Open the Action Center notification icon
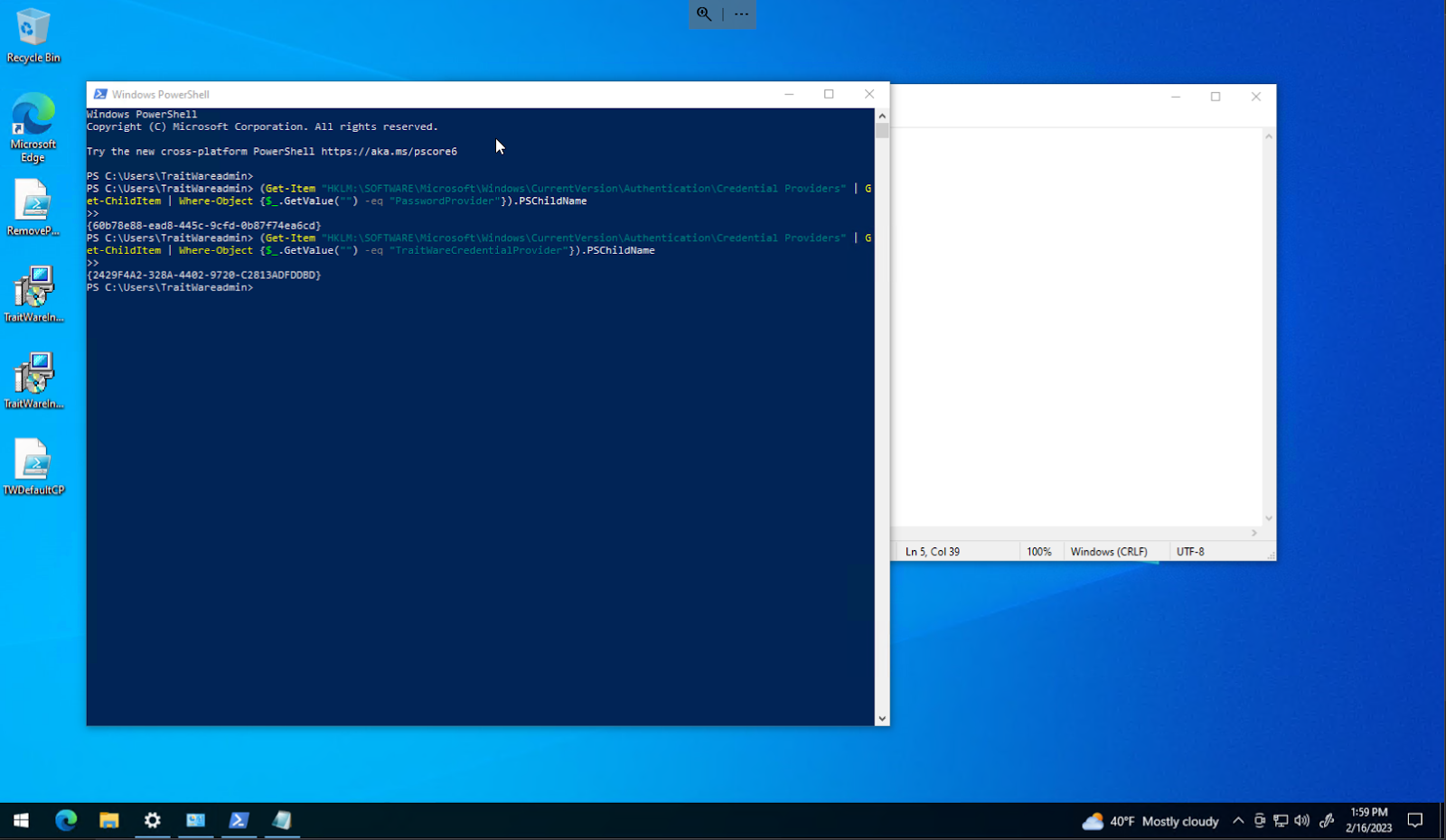Screen dimensions: 1446x840 pyautogui.click(x=1415, y=820)
